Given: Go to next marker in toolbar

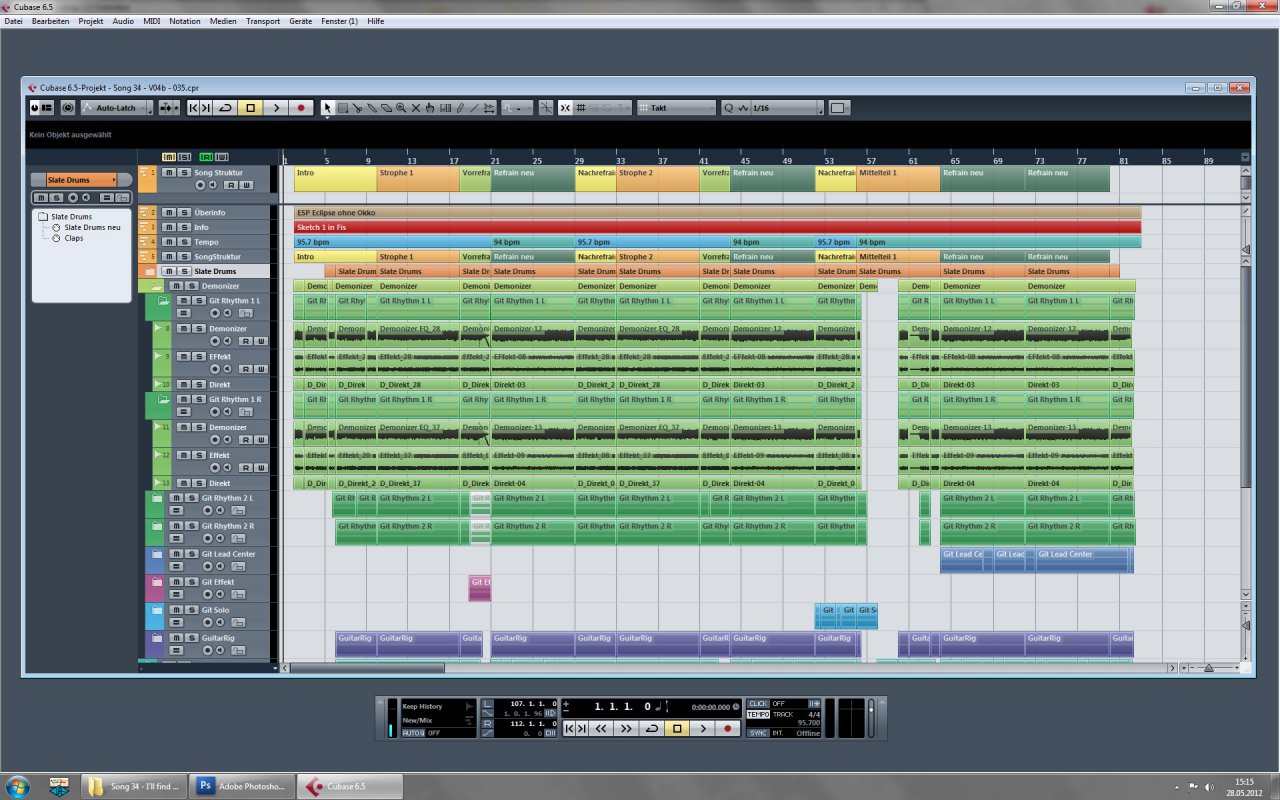Looking at the screenshot, I should click(x=206, y=108).
